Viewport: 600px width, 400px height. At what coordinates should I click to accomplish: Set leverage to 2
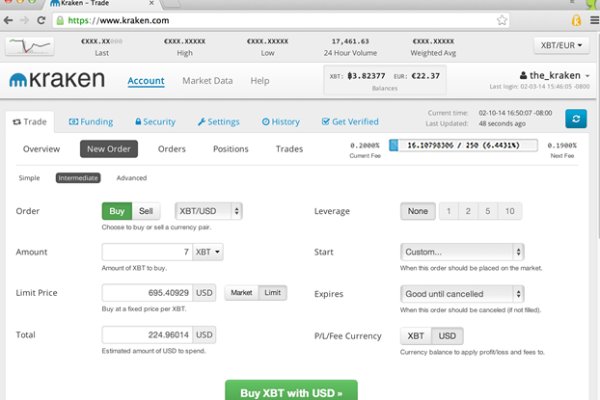click(x=468, y=211)
